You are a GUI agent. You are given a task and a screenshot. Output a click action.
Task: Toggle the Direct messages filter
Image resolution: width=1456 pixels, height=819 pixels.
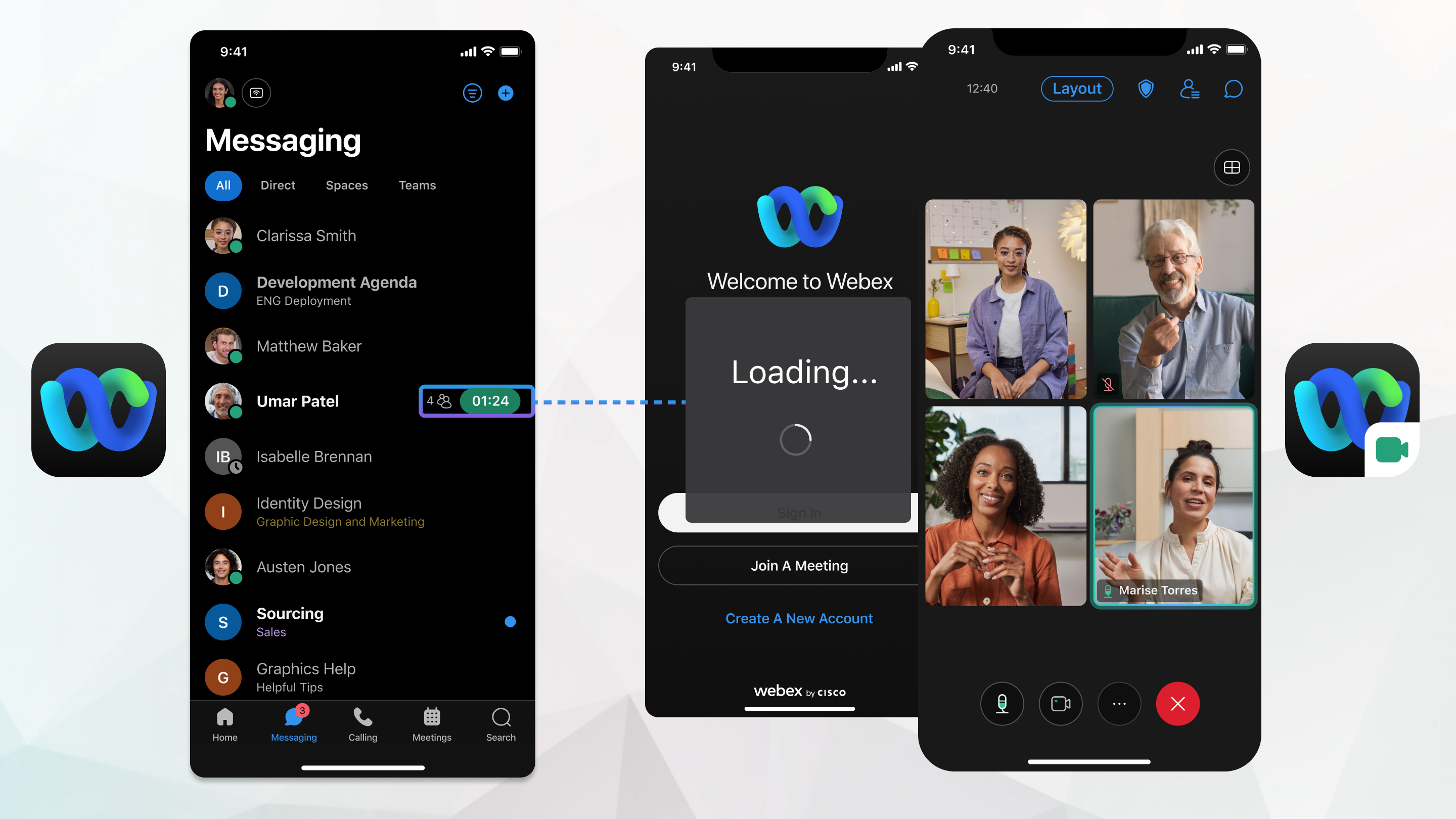click(x=277, y=185)
